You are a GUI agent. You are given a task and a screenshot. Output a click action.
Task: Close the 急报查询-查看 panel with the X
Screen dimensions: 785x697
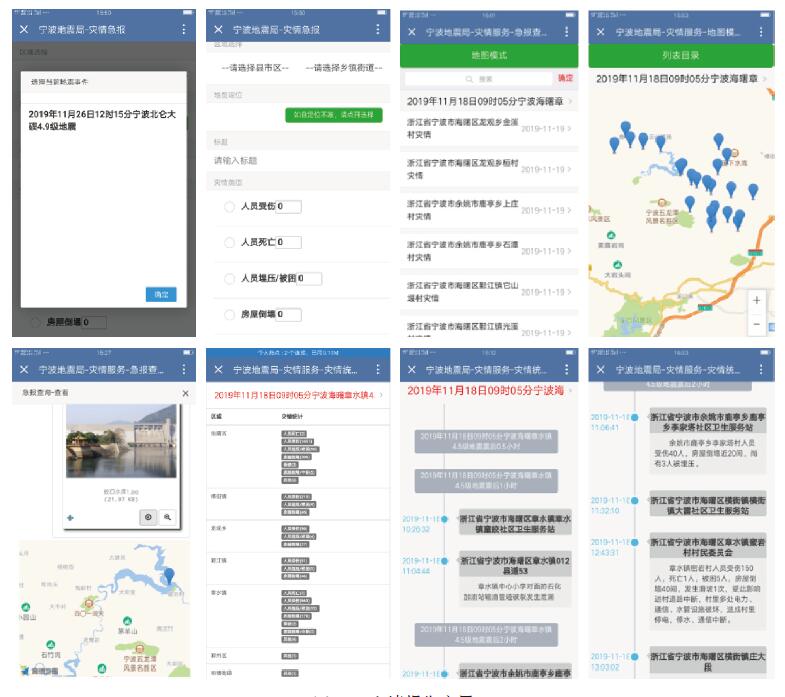point(185,394)
